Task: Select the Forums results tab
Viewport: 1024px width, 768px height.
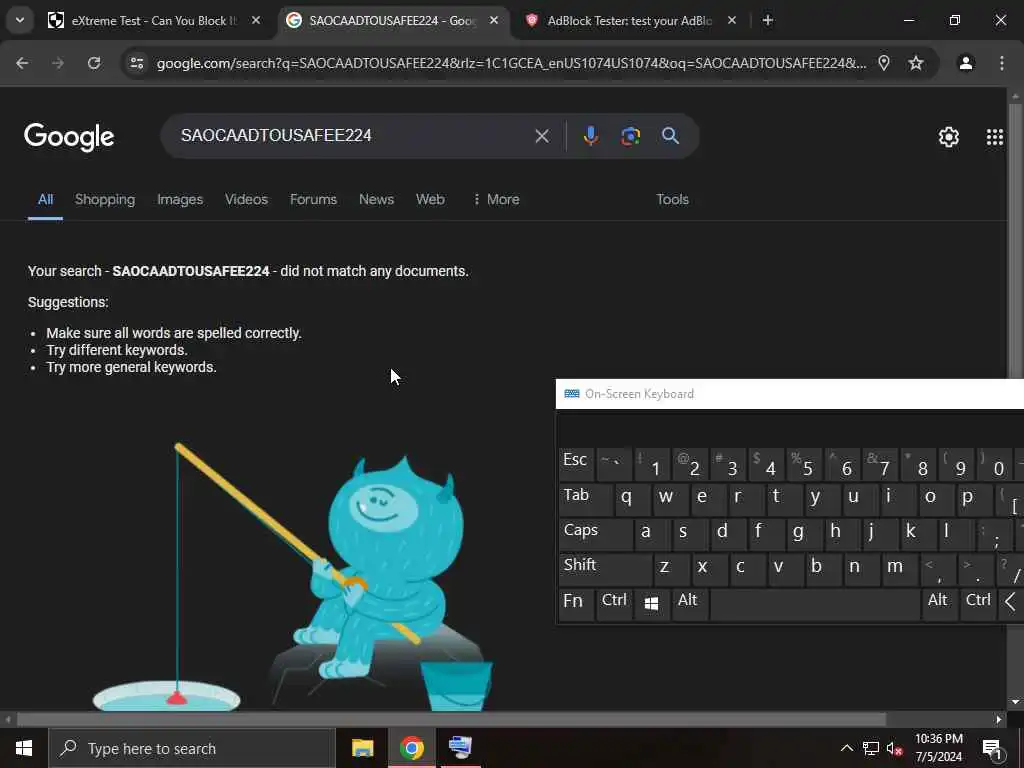Action: point(313,199)
